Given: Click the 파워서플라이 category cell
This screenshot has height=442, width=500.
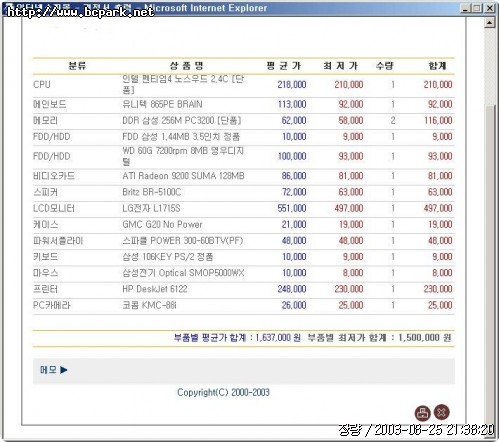Looking at the screenshot, I should [x=58, y=241].
